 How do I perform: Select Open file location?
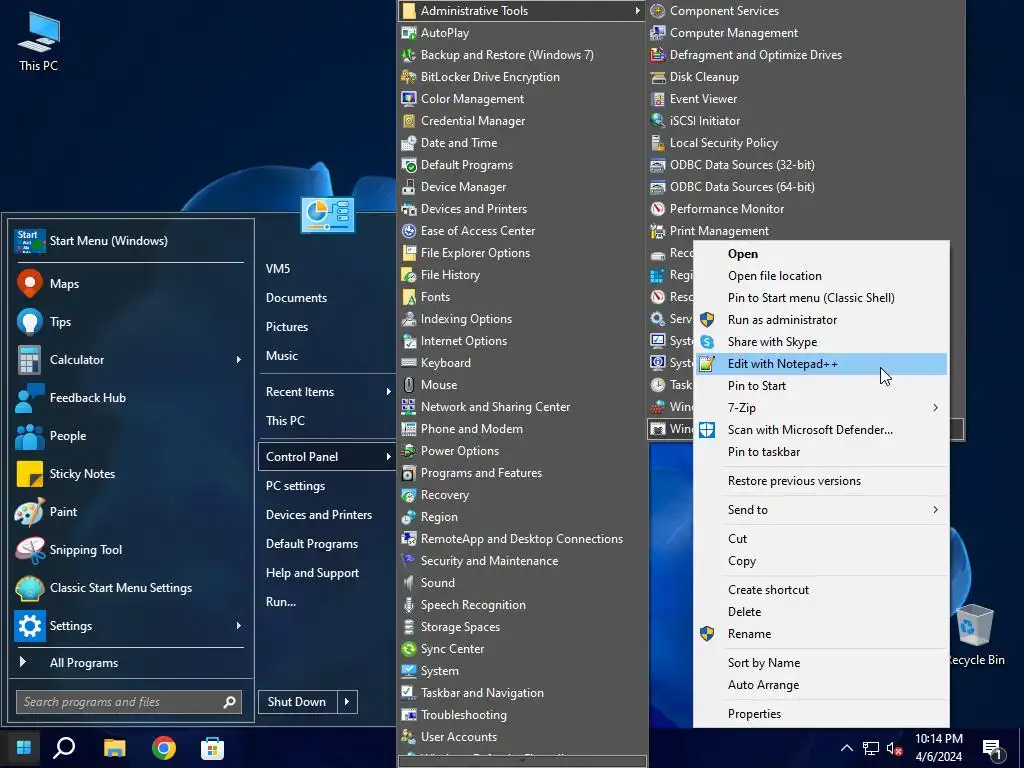[822, 276]
